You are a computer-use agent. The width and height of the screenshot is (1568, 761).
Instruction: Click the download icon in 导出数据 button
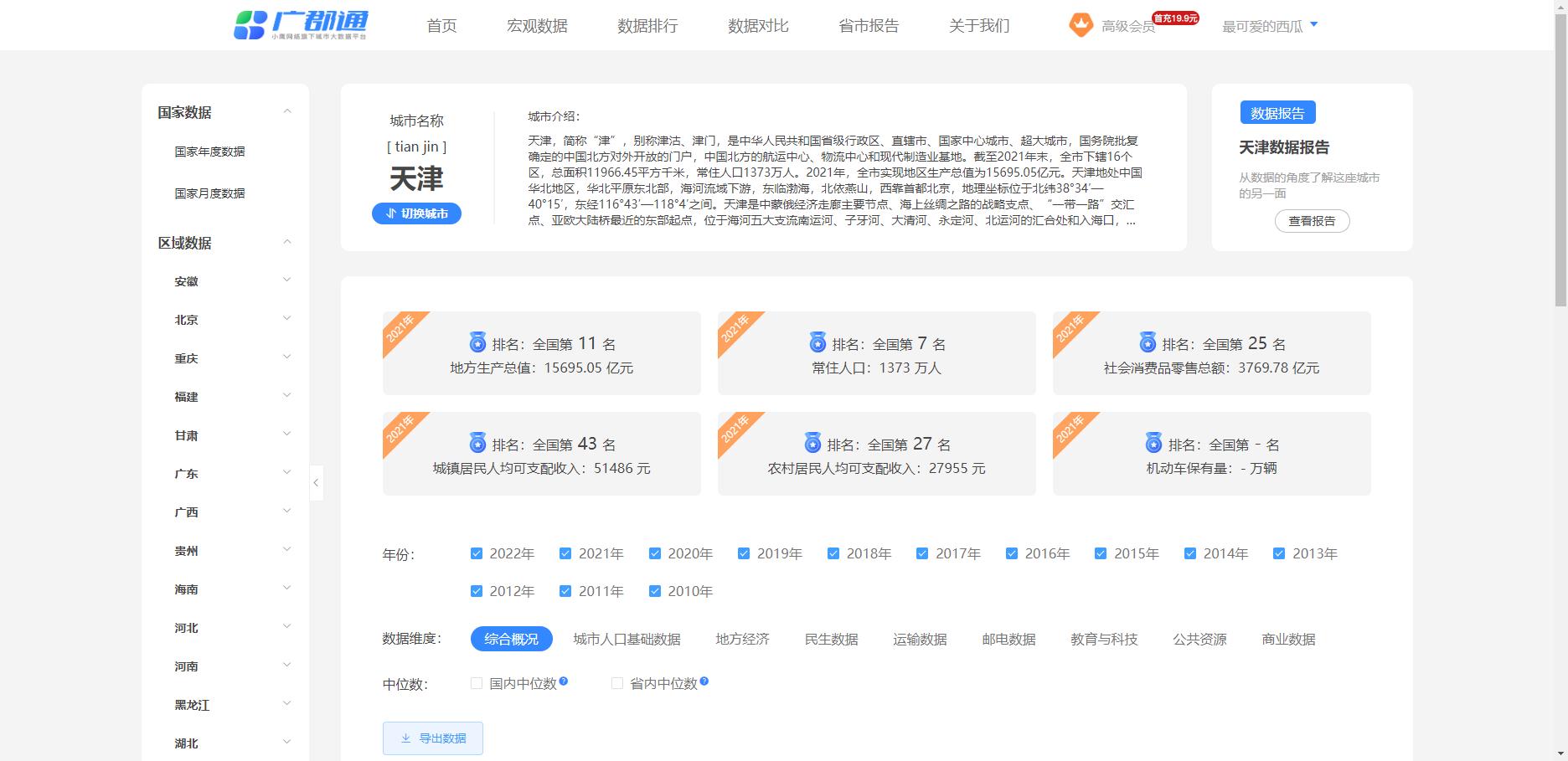click(405, 738)
